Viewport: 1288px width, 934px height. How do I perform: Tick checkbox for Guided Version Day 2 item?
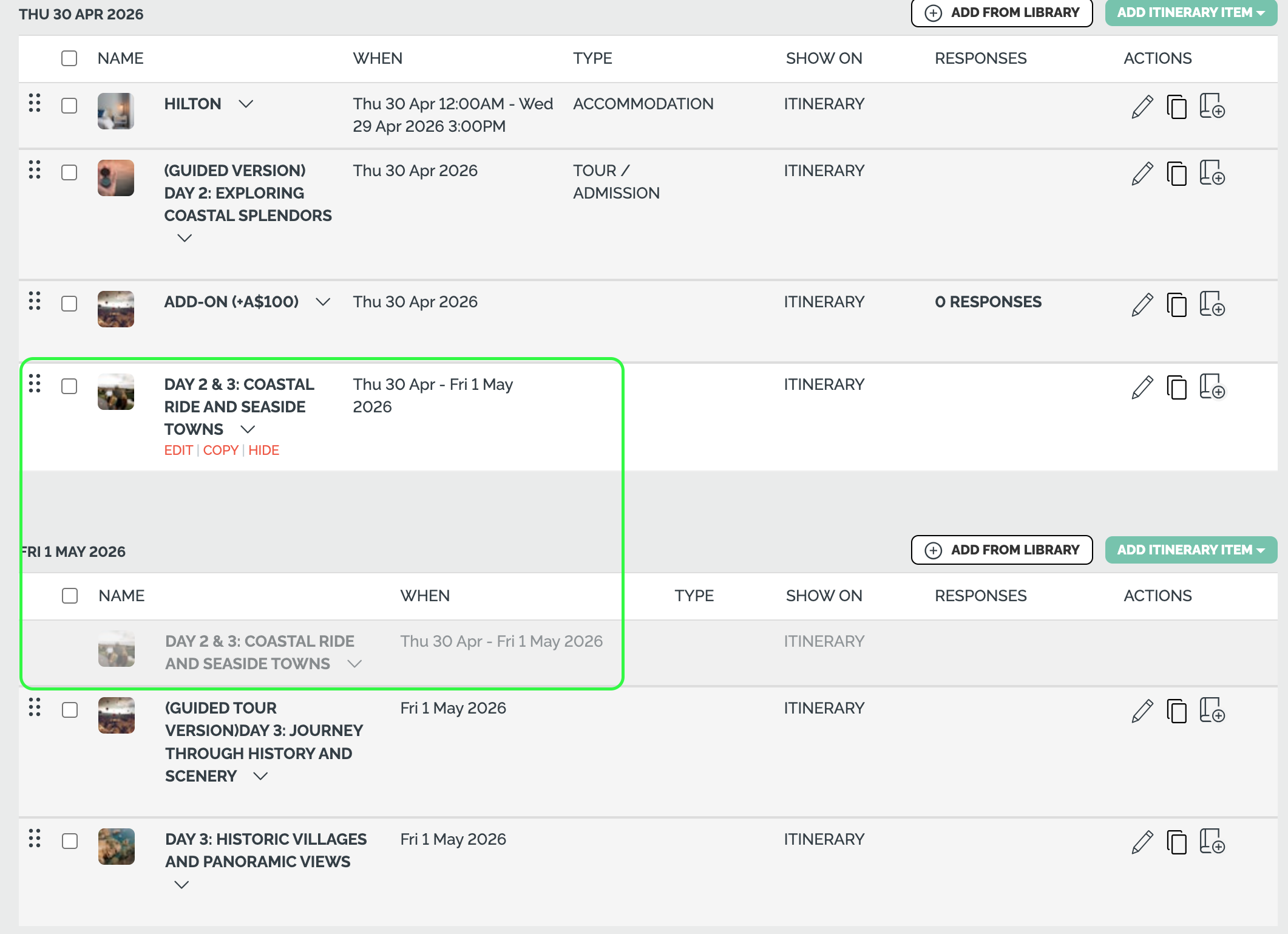(x=69, y=172)
